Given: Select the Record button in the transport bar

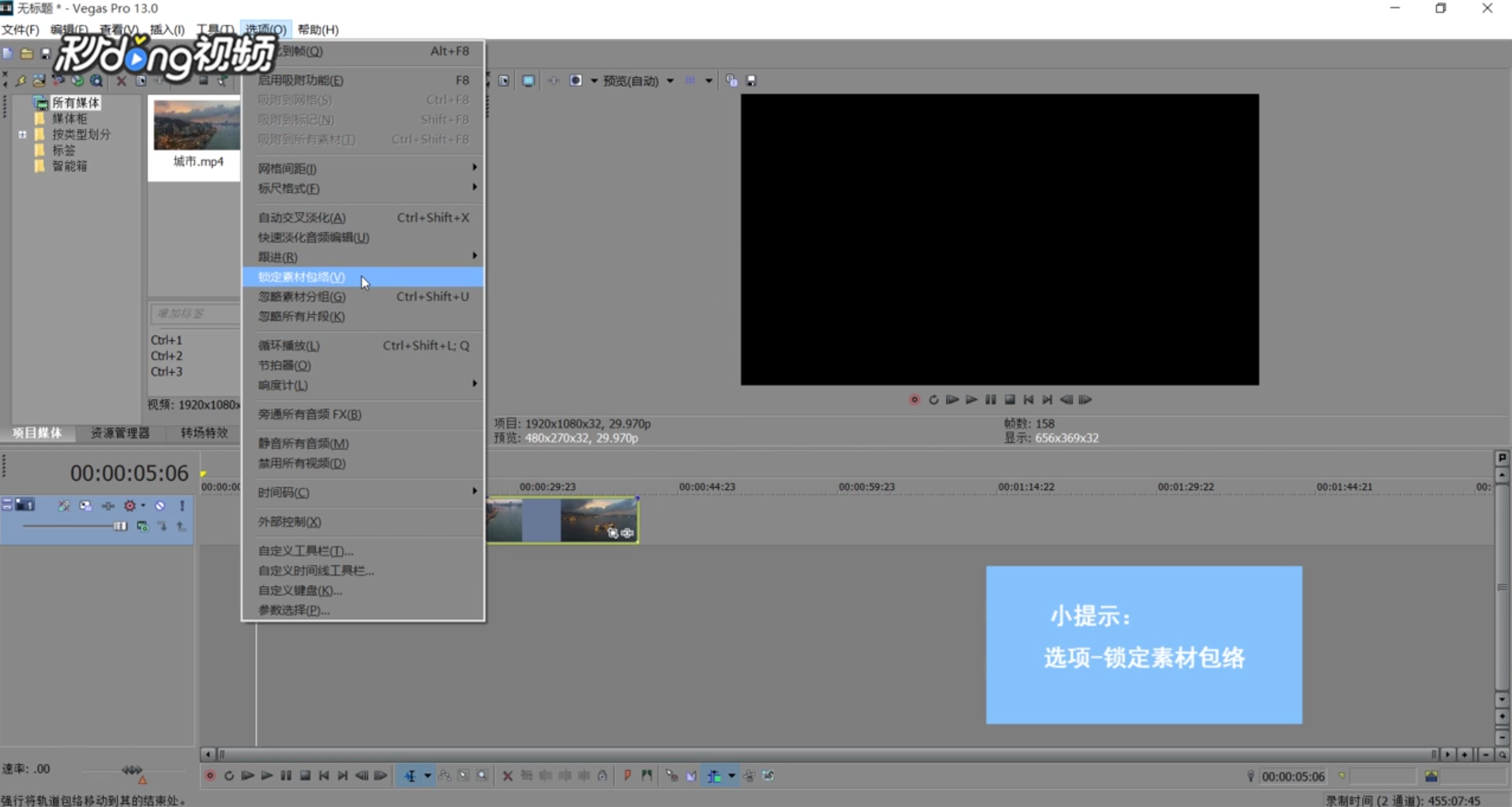Looking at the screenshot, I should click(209, 776).
